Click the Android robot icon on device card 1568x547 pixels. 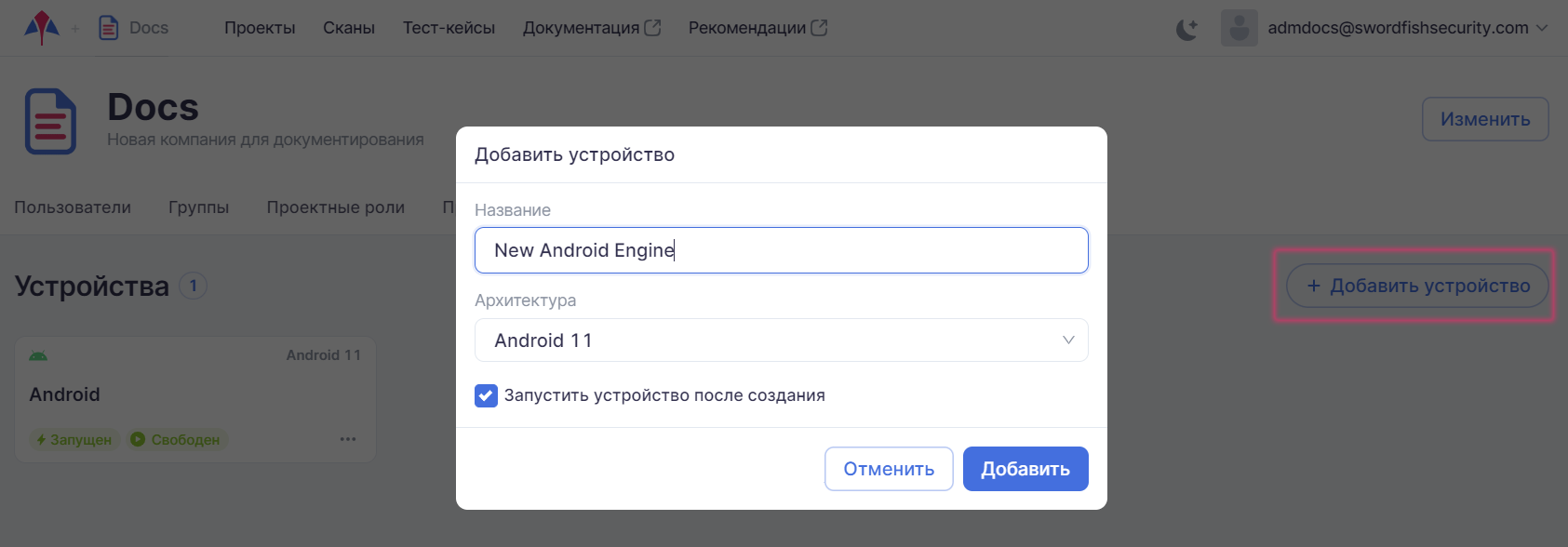[38, 355]
